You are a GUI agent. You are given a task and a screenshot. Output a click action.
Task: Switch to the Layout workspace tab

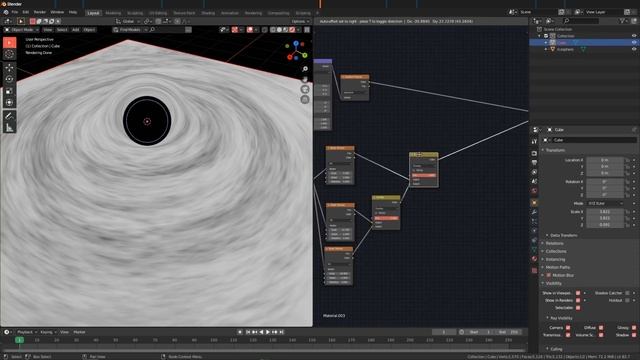point(93,13)
